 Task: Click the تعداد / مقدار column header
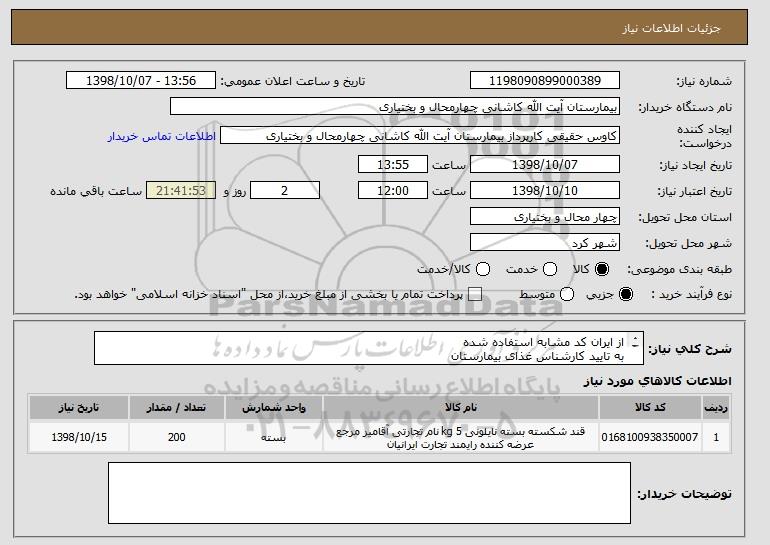point(176,408)
